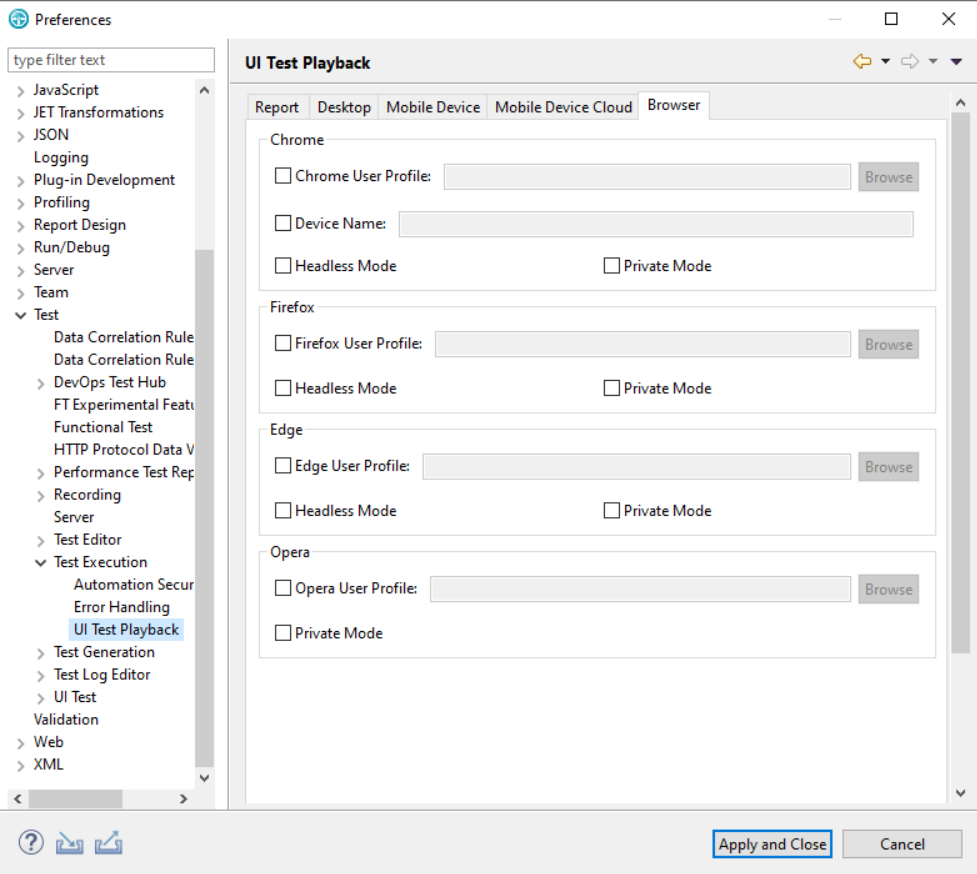Enable Opera Private Mode
The width and height of the screenshot is (977, 874).
[283, 632]
